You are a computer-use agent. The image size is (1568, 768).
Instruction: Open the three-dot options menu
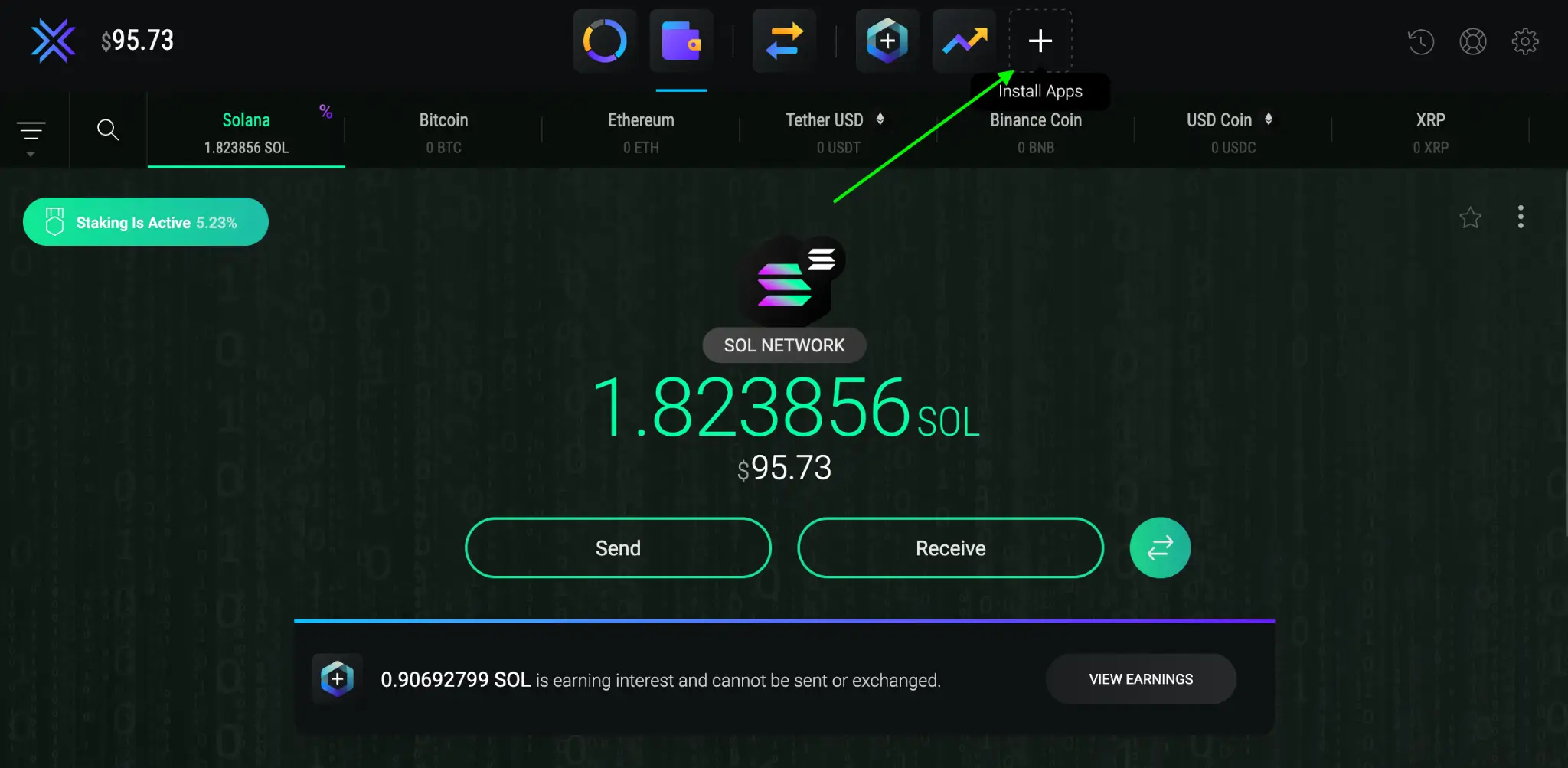(x=1521, y=217)
